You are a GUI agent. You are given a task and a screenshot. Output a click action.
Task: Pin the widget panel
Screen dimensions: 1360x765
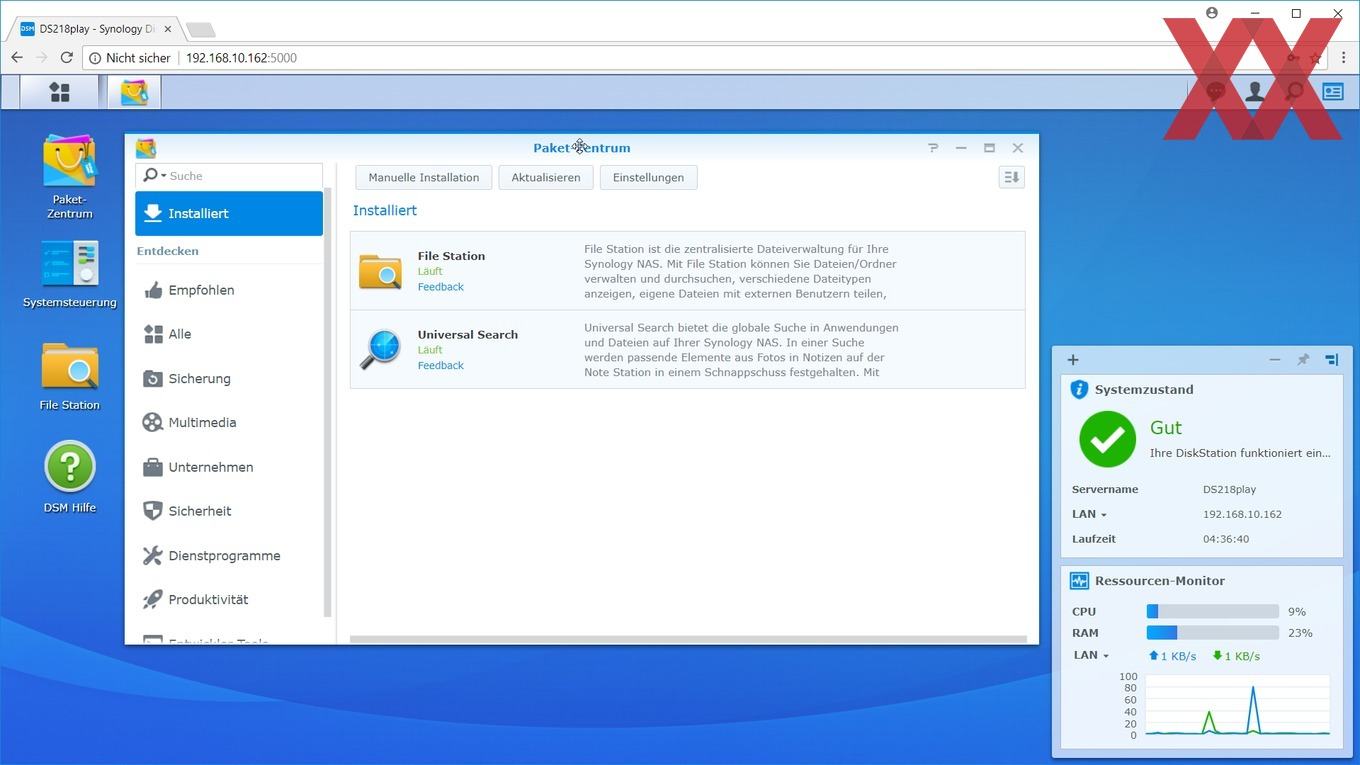1303,360
